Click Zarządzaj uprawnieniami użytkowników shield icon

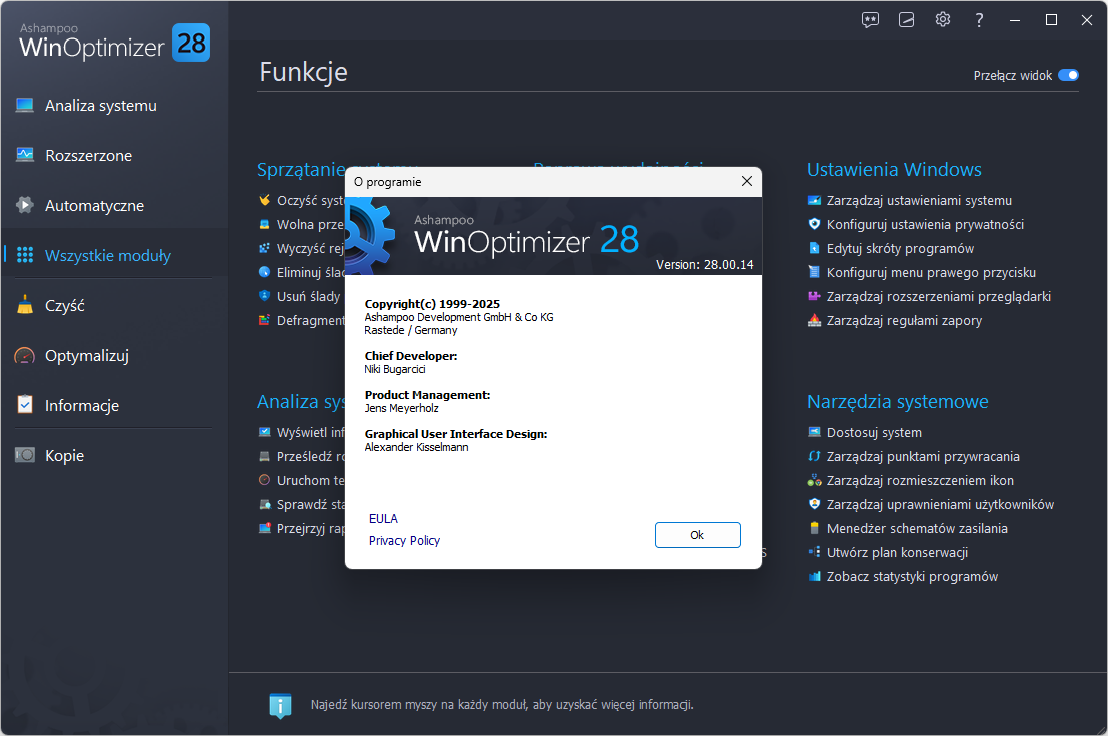[814, 504]
